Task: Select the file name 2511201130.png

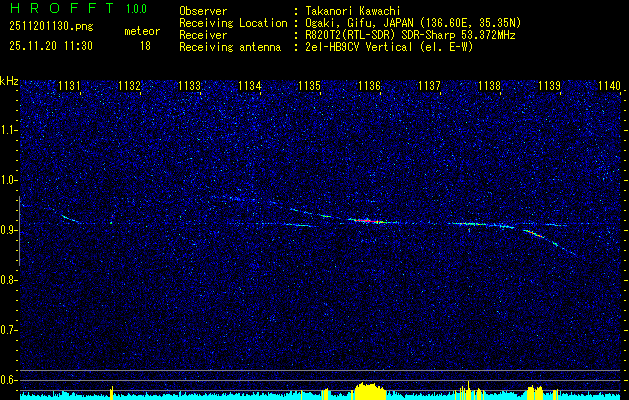Action: point(51,27)
